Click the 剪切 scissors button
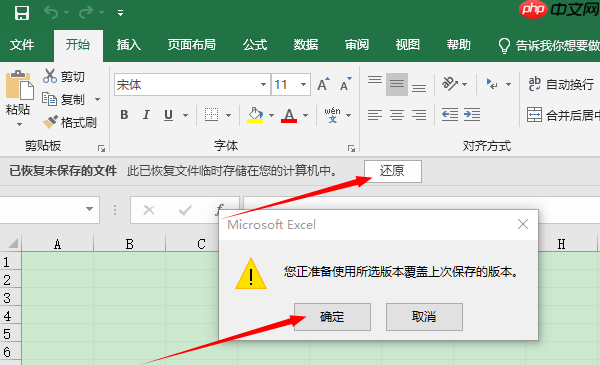This screenshot has width=600, height=365. (63, 77)
